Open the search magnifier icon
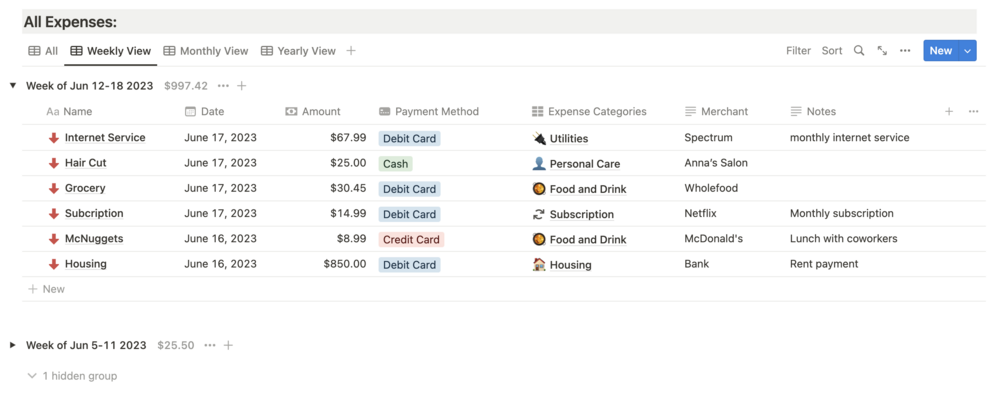Viewport: 1005px width, 398px height. coord(859,51)
